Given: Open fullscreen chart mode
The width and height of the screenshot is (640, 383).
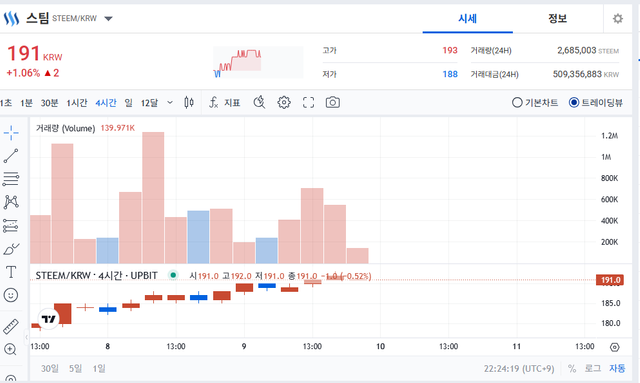Looking at the screenshot, I should (309, 102).
